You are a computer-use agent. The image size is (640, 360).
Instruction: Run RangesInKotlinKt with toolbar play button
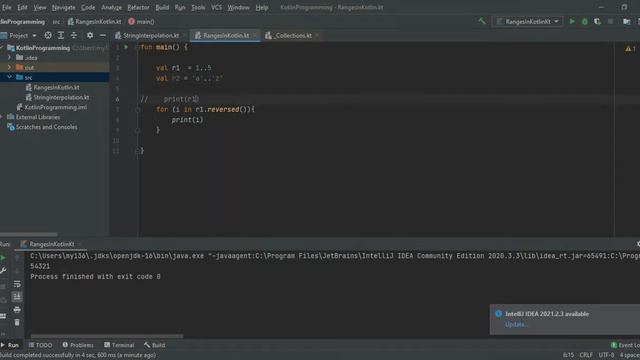pyautogui.click(x=572, y=21)
